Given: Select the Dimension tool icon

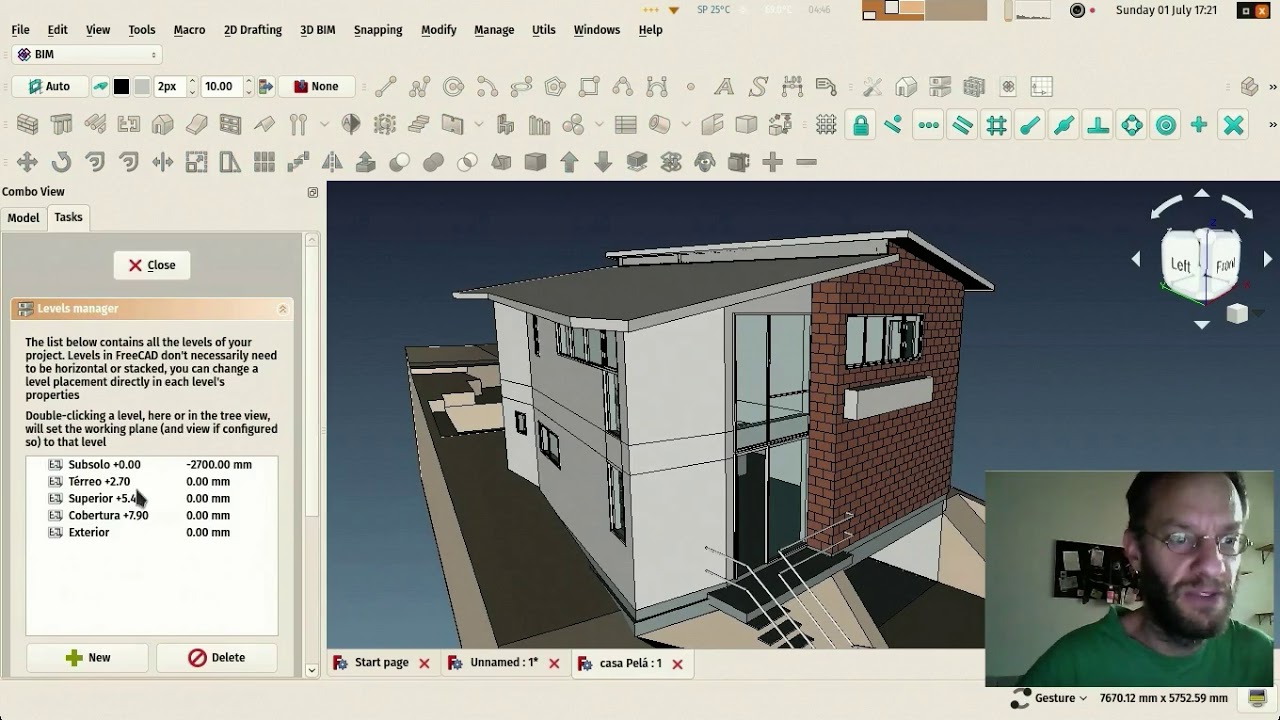Looking at the screenshot, I should coord(791,87).
